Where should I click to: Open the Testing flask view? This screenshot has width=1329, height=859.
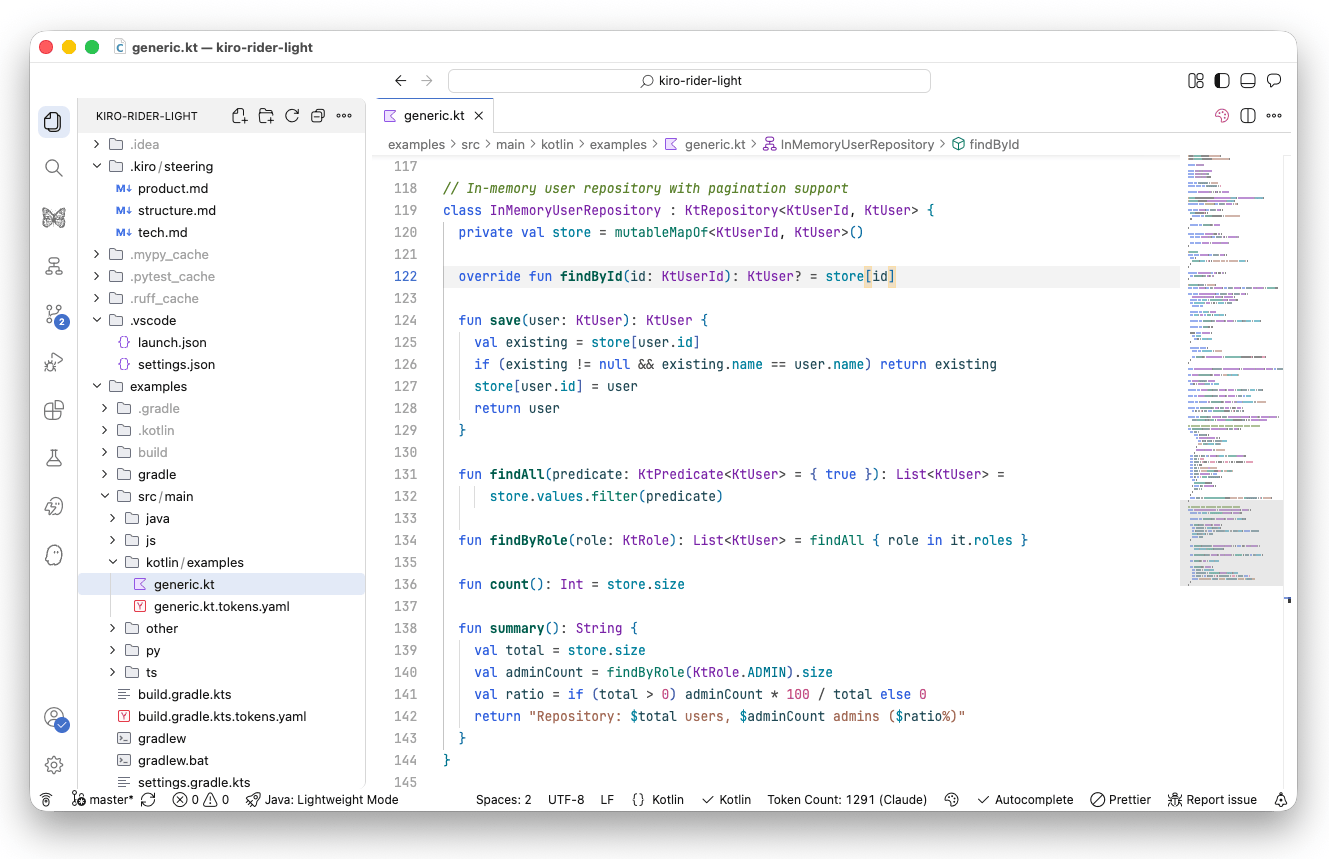click(x=54, y=458)
